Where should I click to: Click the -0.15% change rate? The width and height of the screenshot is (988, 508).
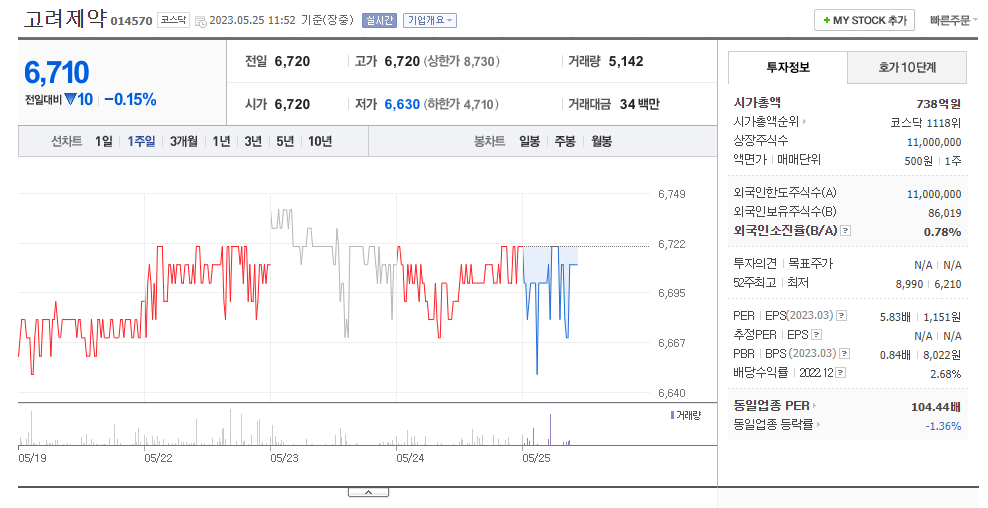coord(130,100)
